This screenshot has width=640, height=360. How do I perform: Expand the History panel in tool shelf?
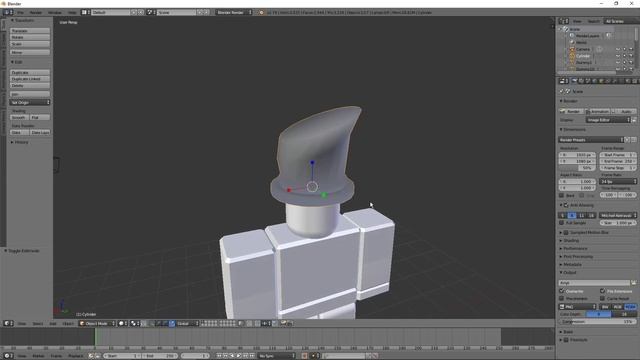(21, 142)
